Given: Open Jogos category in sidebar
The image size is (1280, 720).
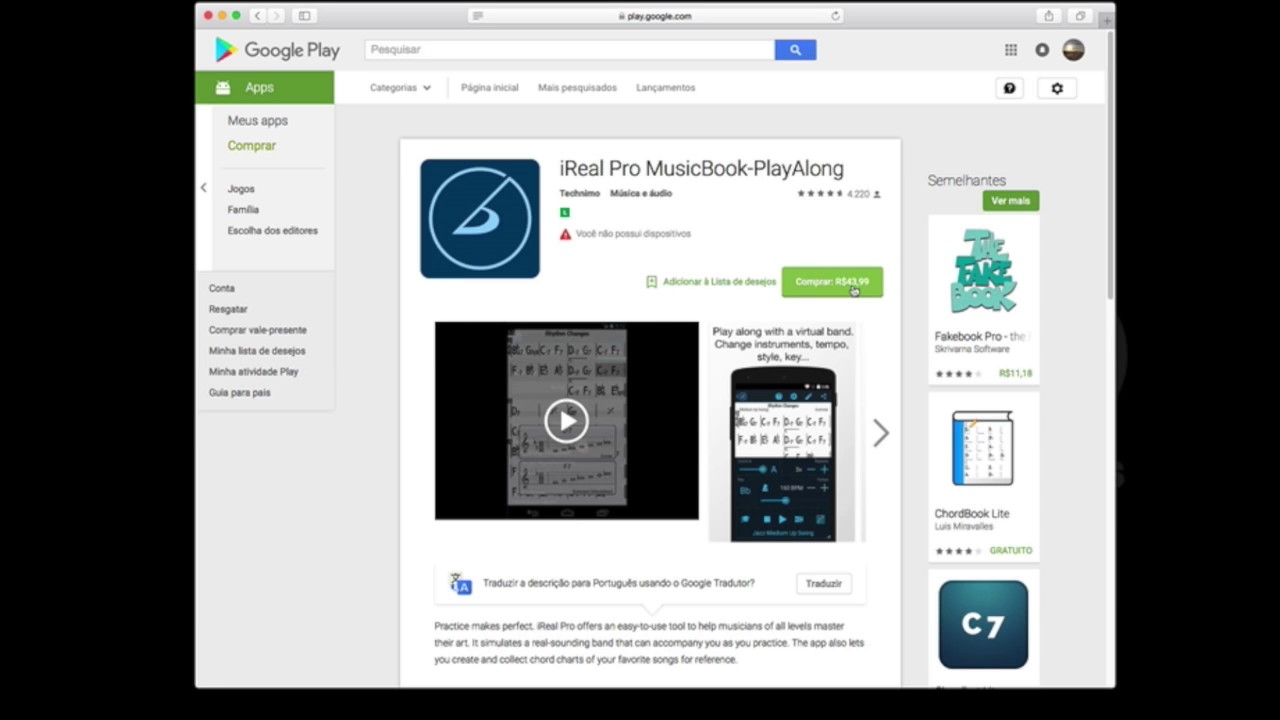Looking at the screenshot, I should pyautogui.click(x=240, y=189).
